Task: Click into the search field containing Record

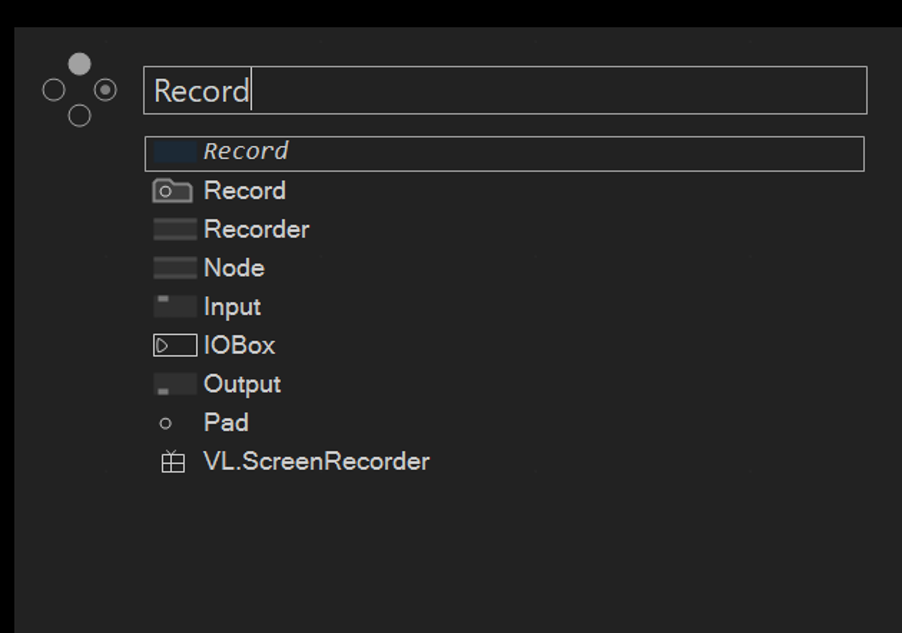Action: pyautogui.click(x=505, y=90)
